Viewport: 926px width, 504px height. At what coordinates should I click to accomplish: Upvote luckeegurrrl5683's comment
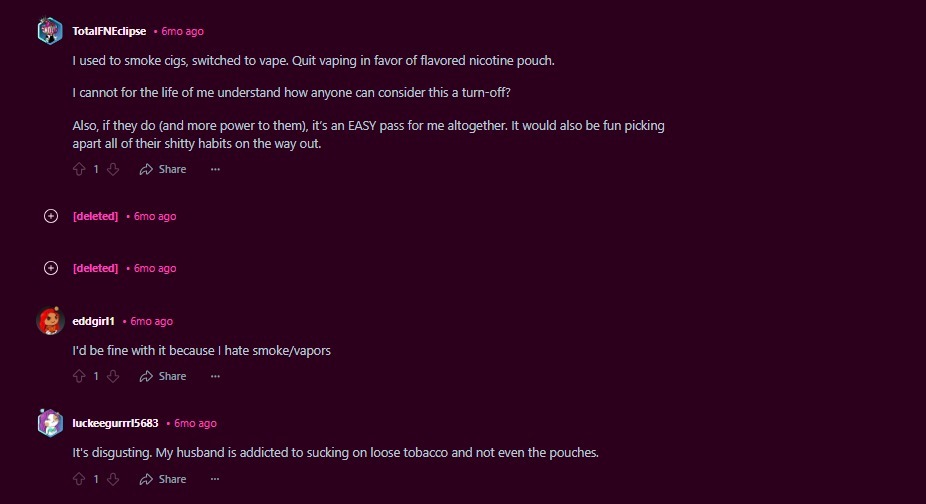pyautogui.click(x=80, y=480)
